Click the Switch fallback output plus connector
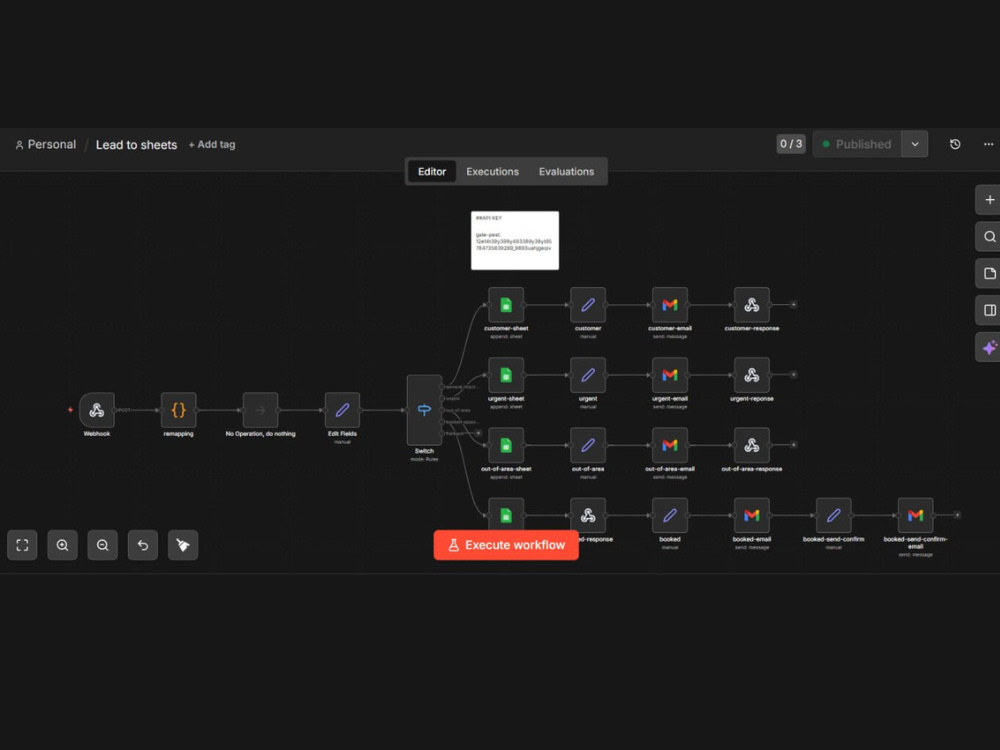1000x750 pixels. click(x=478, y=434)
